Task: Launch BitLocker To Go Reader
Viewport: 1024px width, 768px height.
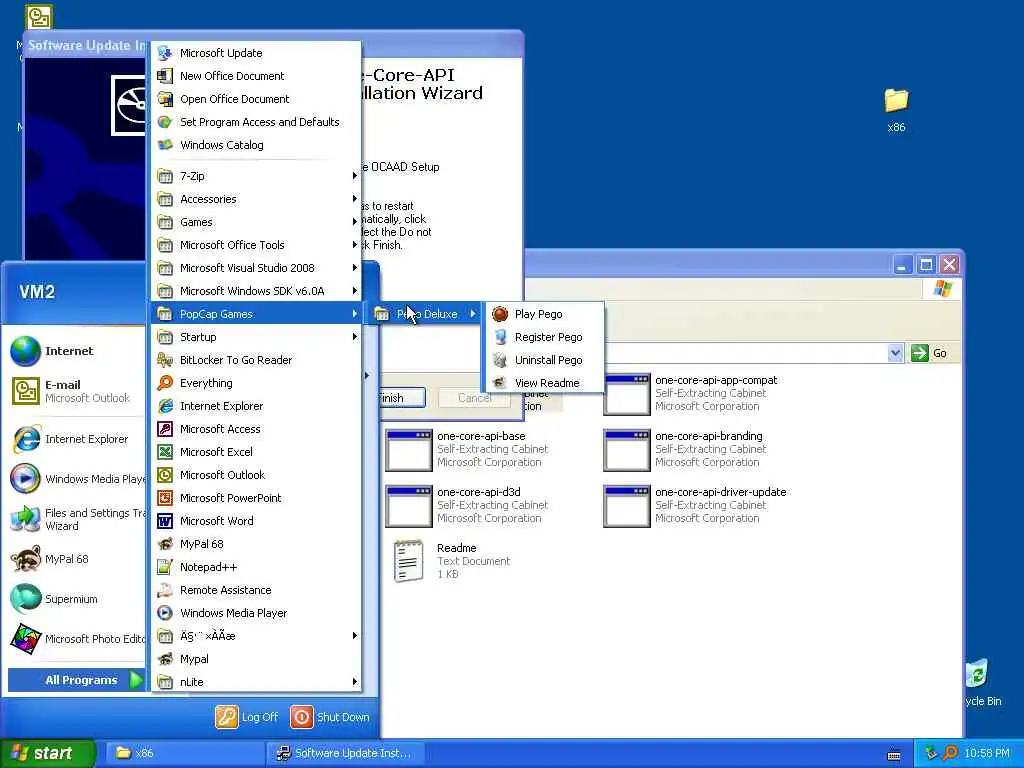Action: pos(256,360)
